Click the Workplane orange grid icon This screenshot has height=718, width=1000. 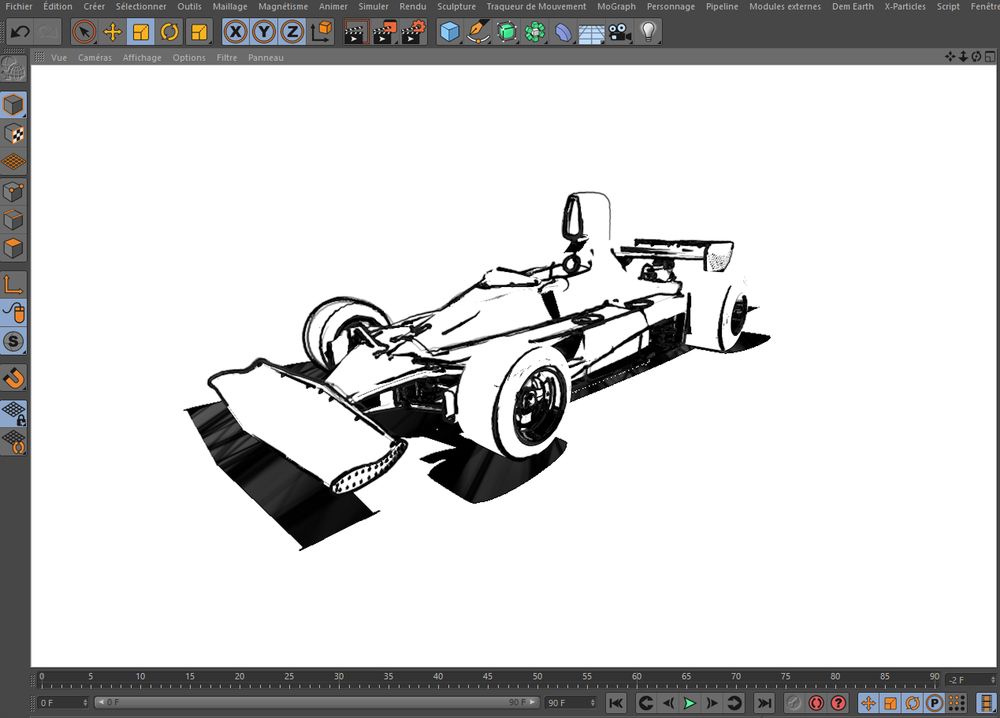tap(13, 163)
